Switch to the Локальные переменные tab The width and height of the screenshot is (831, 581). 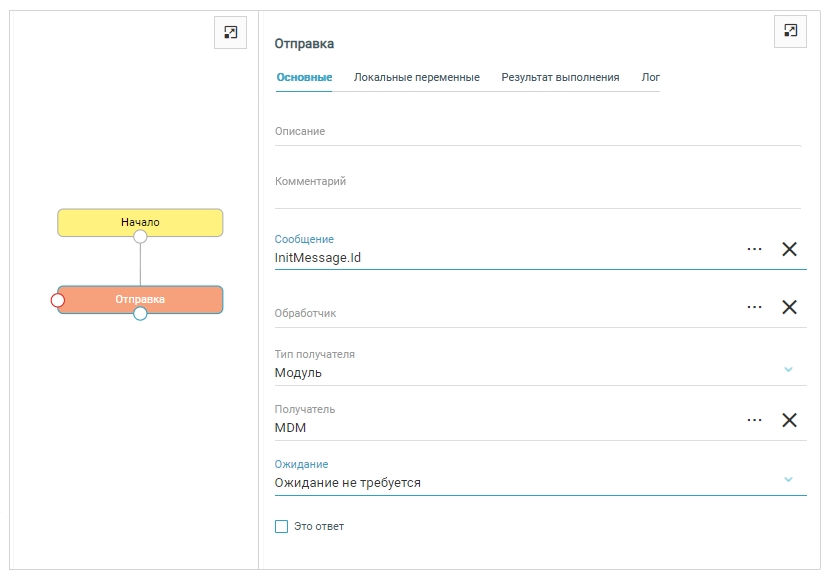point(416,77)
